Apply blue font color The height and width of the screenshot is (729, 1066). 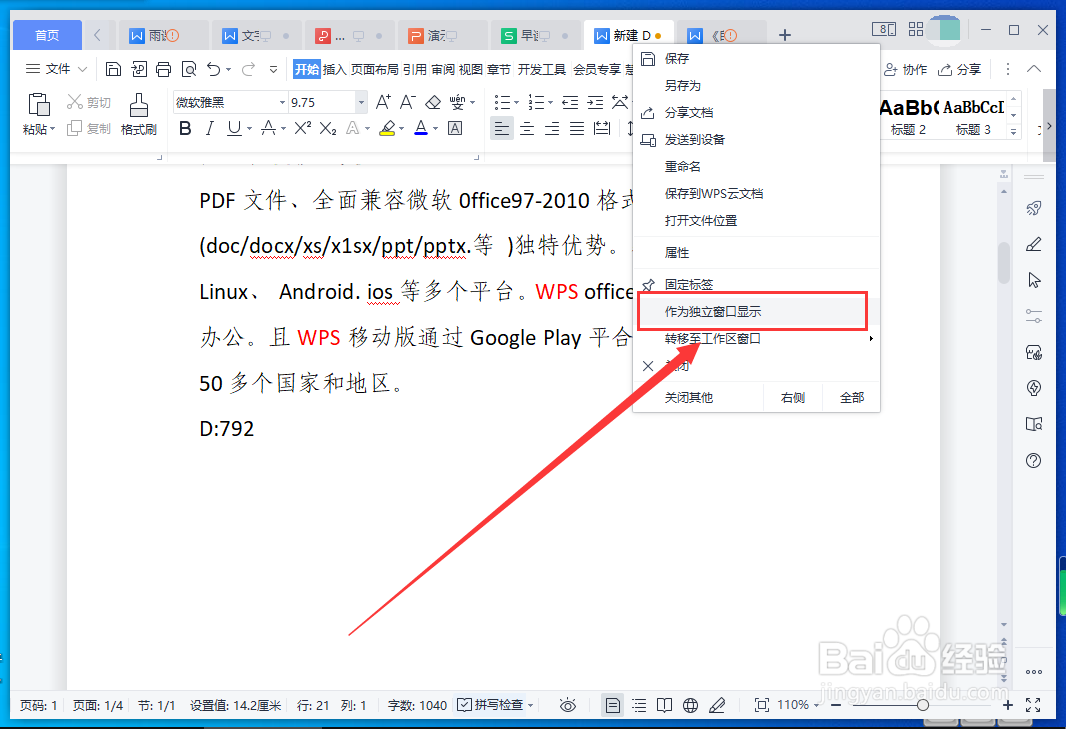(421, 128)
